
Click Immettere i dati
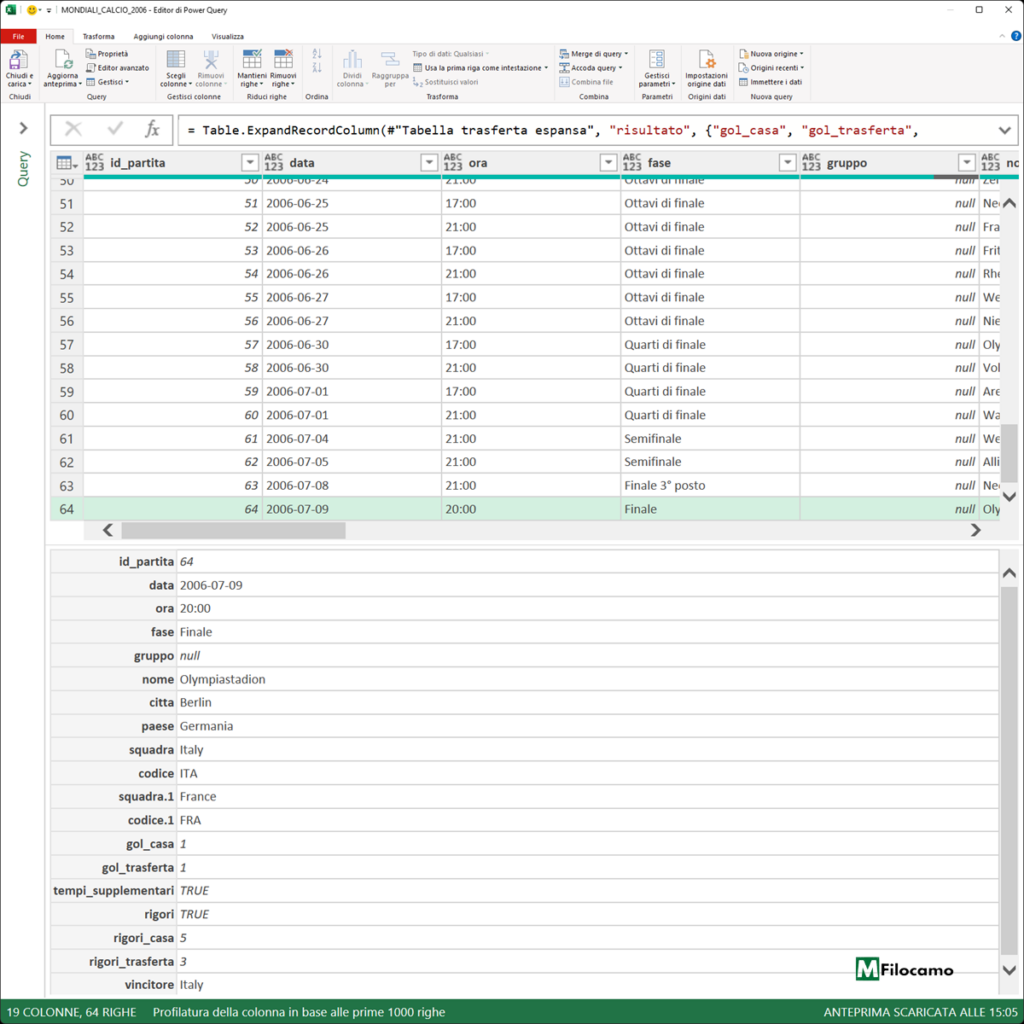(771, 82)
